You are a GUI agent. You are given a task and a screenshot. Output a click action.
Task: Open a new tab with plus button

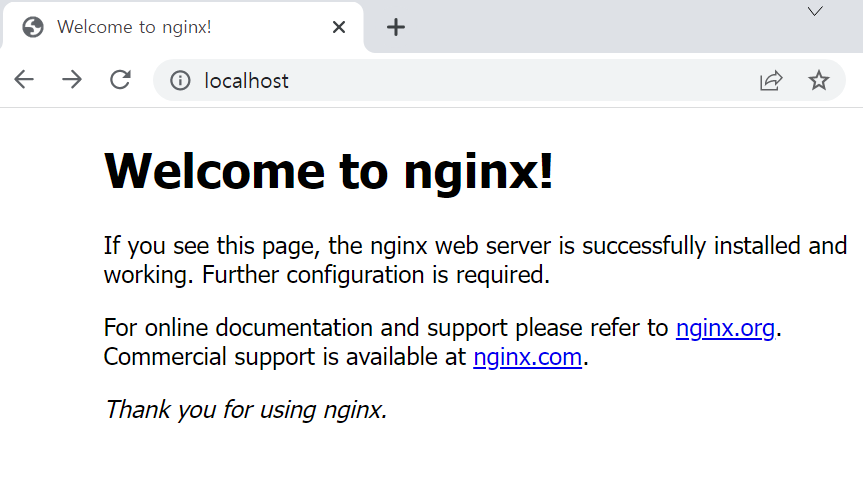click(x=396, y=27)
